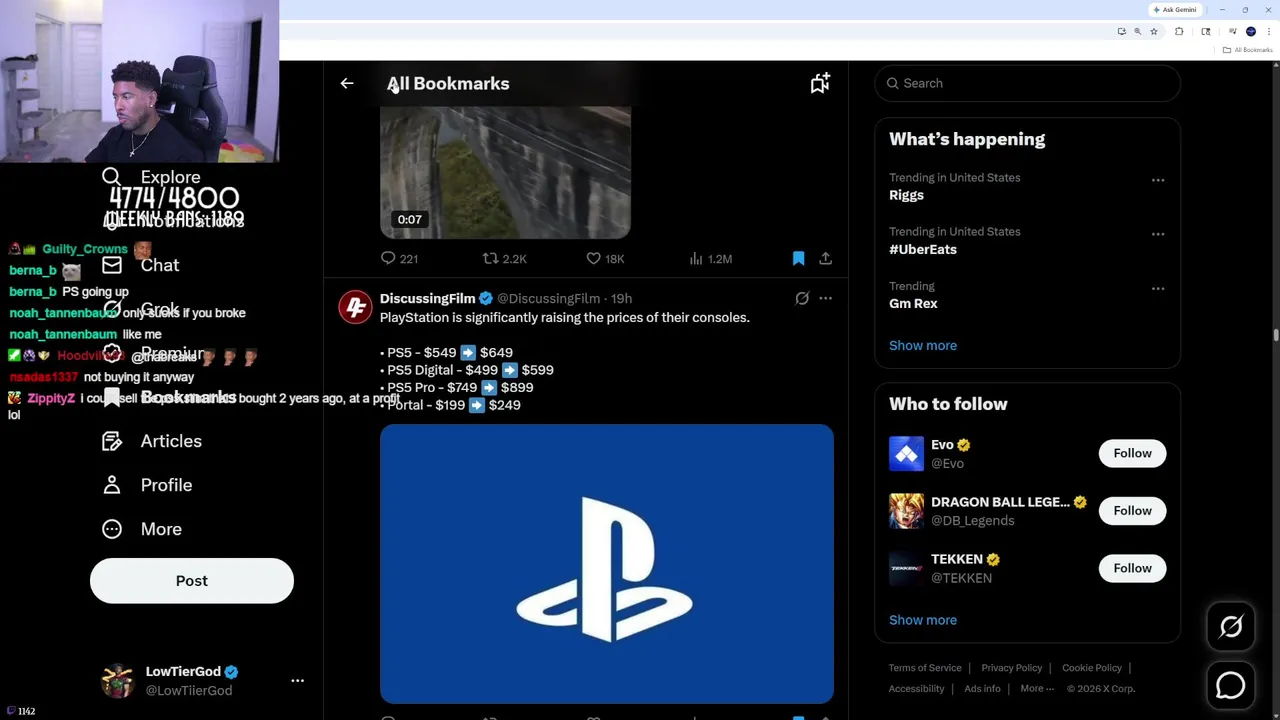Open Profile in the sidebar
Image resolution: width=1280 pixels, height=720 pixels.
[146, 485]
